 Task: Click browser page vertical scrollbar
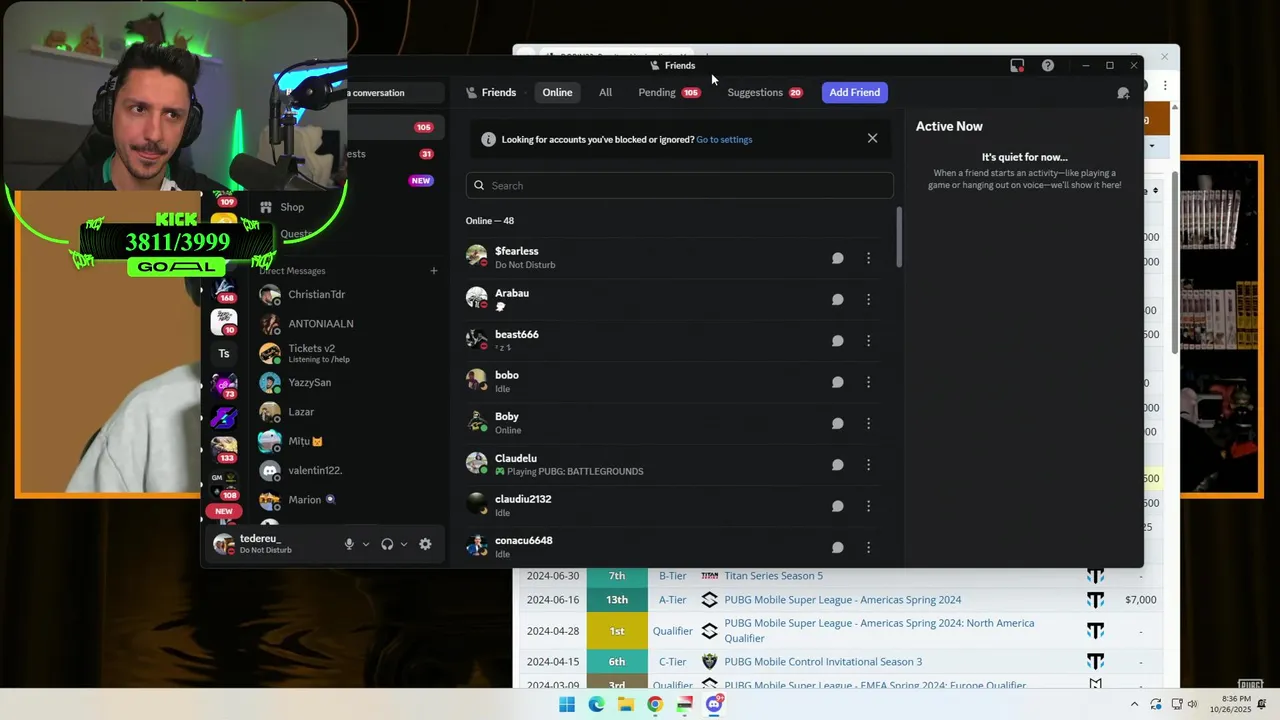[1175, 262]
